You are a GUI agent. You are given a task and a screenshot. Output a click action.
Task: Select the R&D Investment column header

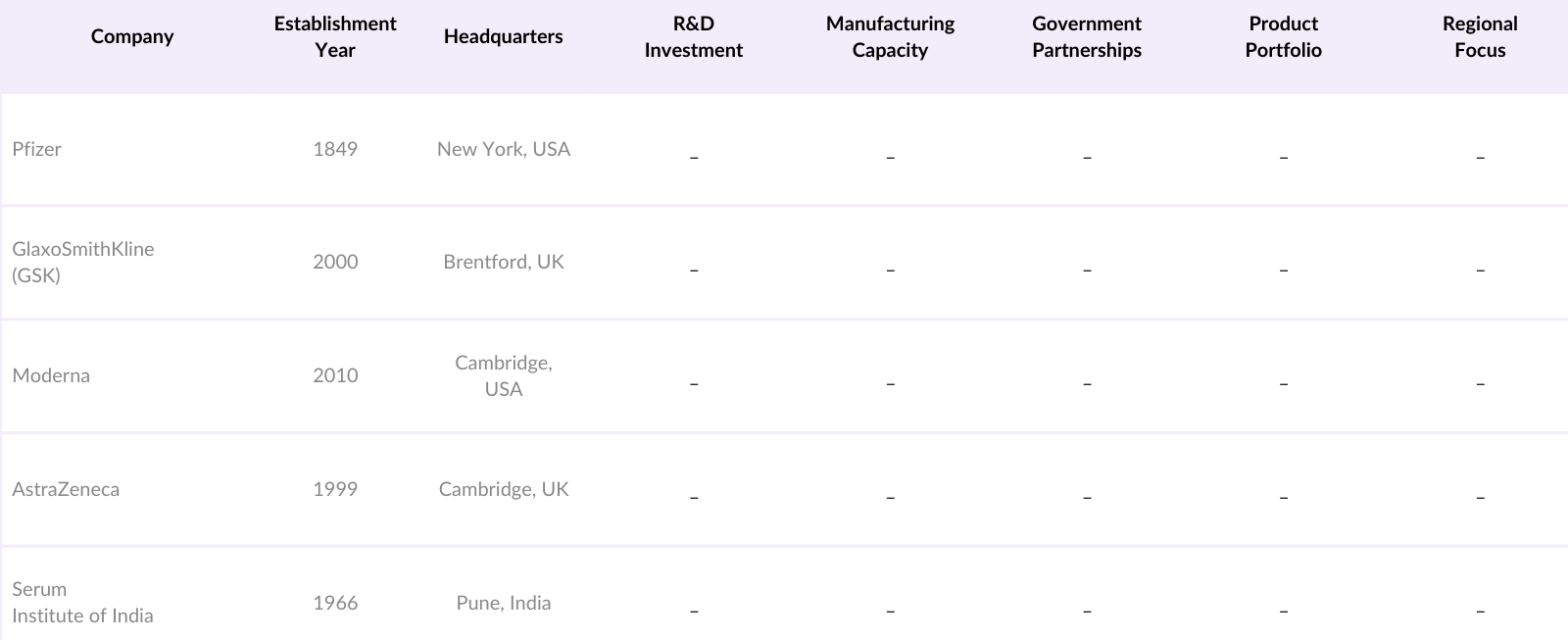click(693, 37)
